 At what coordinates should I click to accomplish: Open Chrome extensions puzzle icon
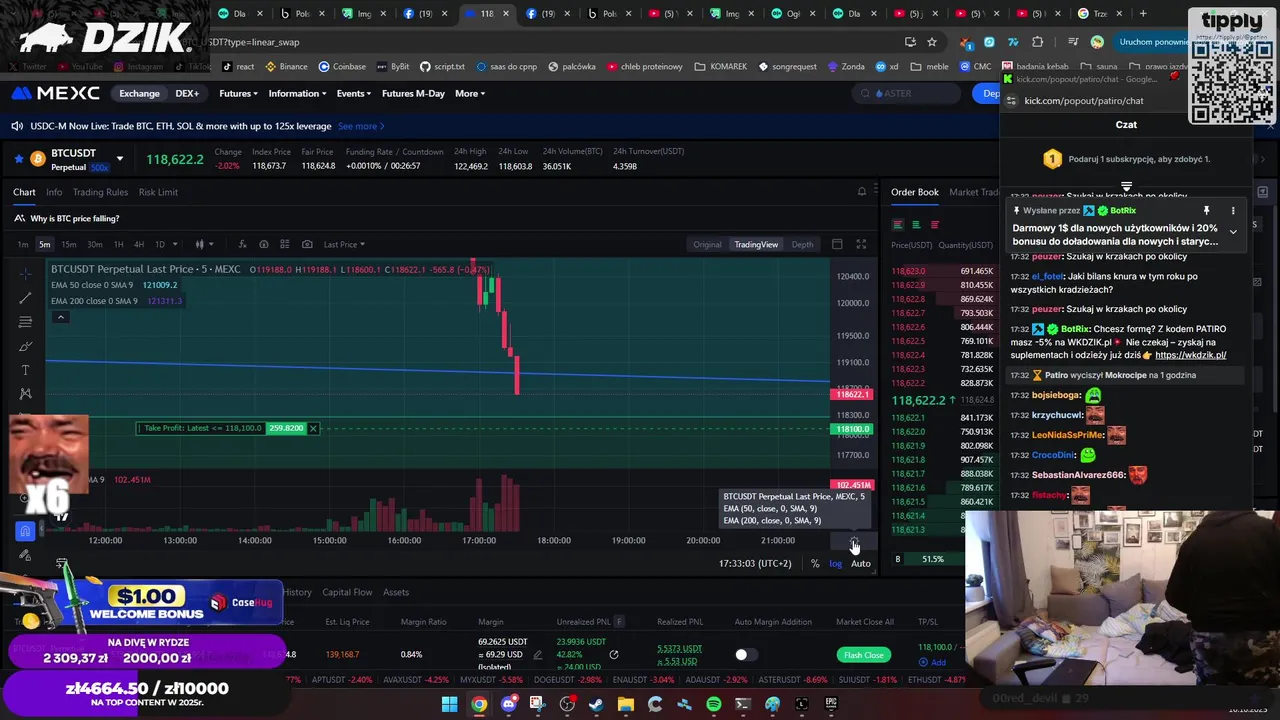(x=1037, y=42)
